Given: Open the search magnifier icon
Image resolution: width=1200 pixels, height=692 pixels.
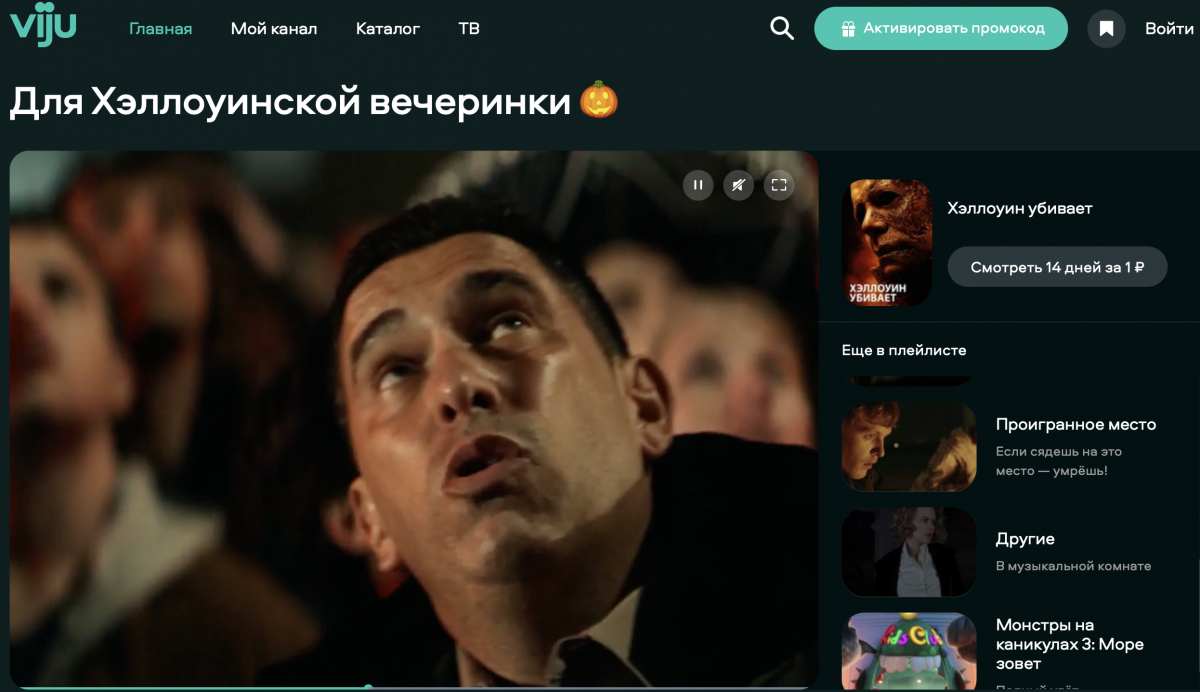Looking at the screenshot, I should pyautogui.click(x=782, y=28).
